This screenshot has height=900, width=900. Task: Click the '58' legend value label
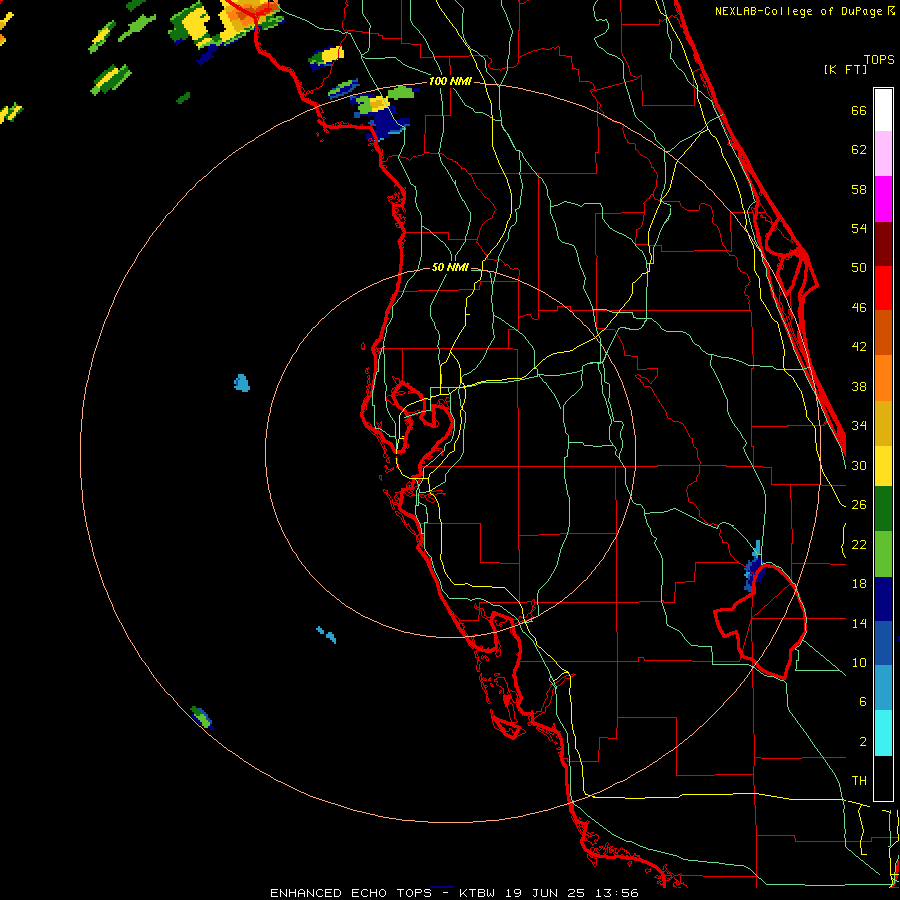[859, 189]
